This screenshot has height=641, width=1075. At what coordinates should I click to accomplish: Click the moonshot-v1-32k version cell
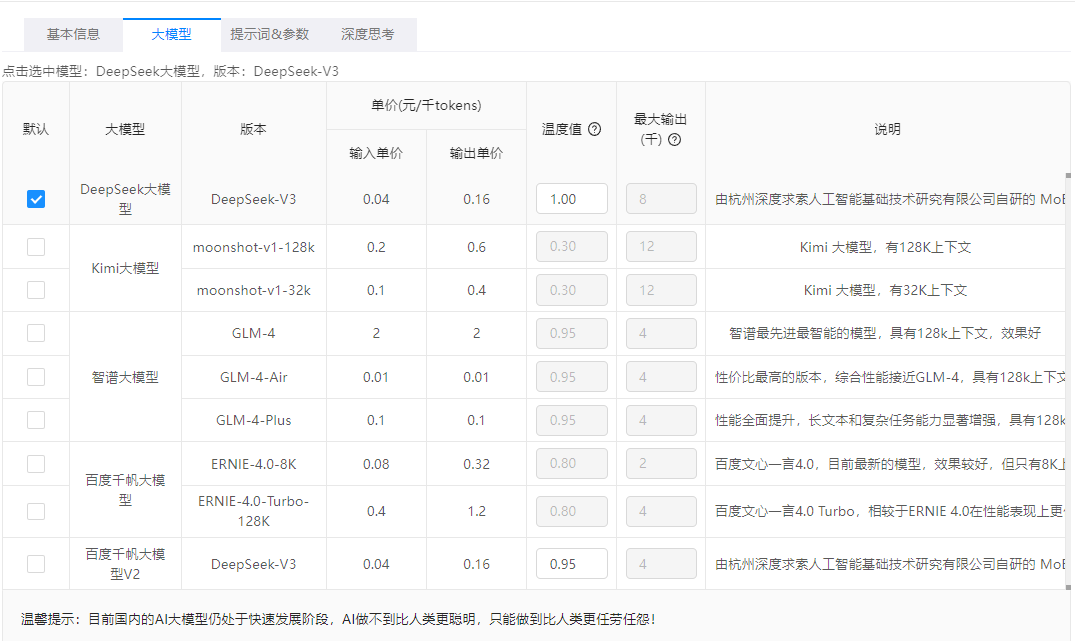click(254, 290)
